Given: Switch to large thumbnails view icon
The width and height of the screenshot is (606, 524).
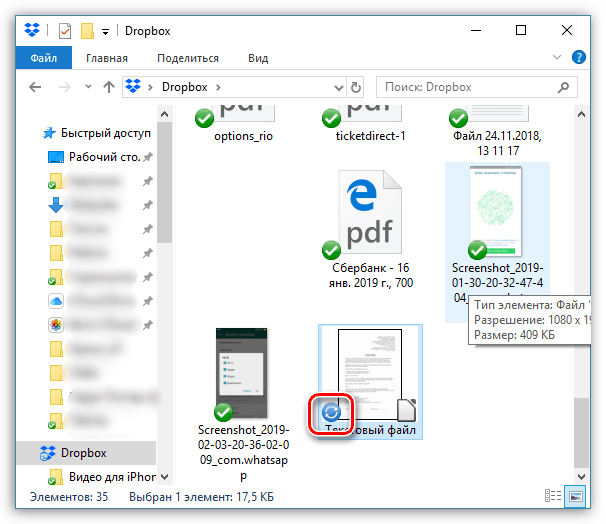Looking at the screenshot, I should pyautogui.click(x=576, y=496).
